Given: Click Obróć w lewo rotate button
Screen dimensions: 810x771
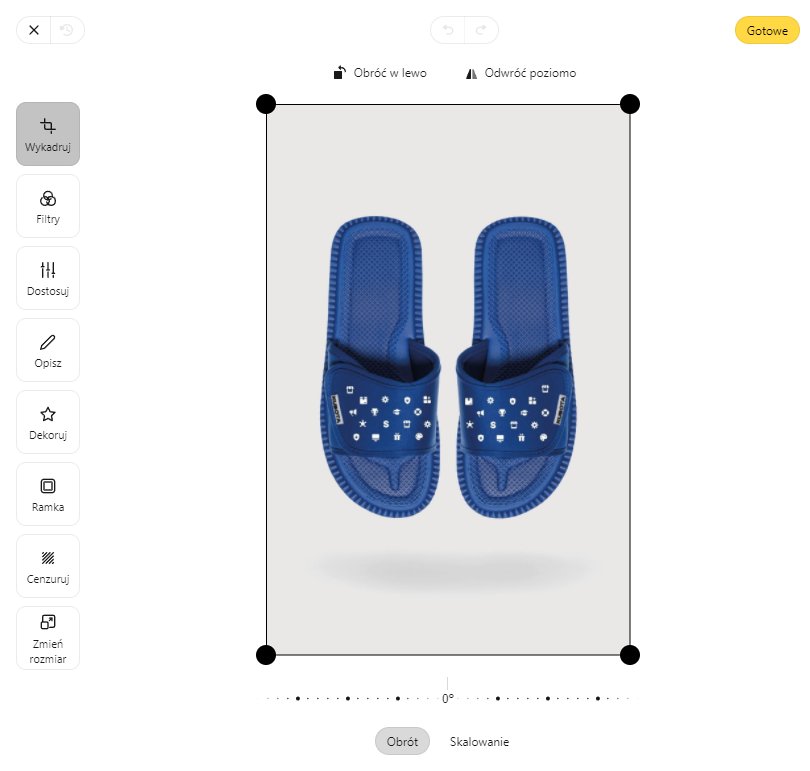Looking at the screenshot, I should pyautogui.click(x=380, y=73).
